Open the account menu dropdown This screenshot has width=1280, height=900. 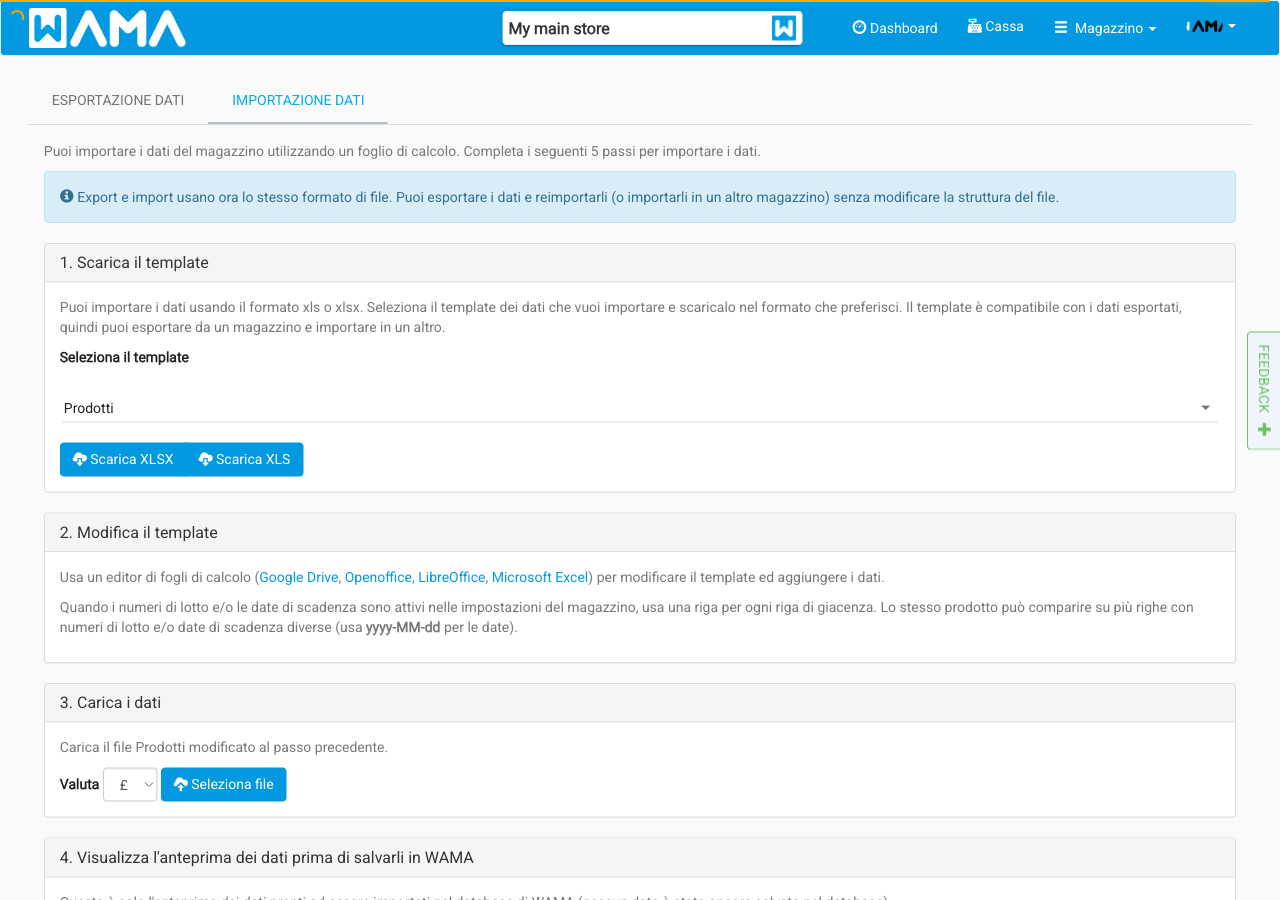pos(1211,27)
